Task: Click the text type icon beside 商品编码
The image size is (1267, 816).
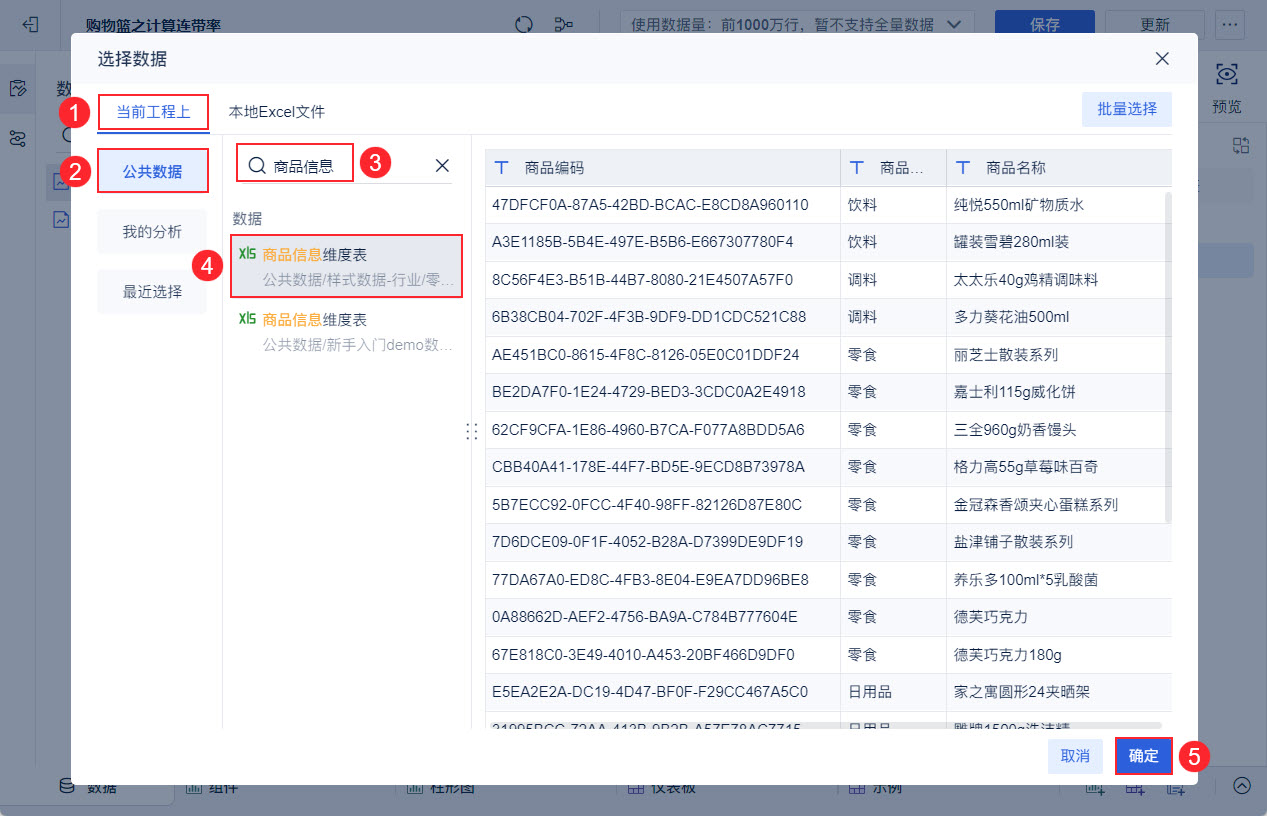Action: click(503, 168)
